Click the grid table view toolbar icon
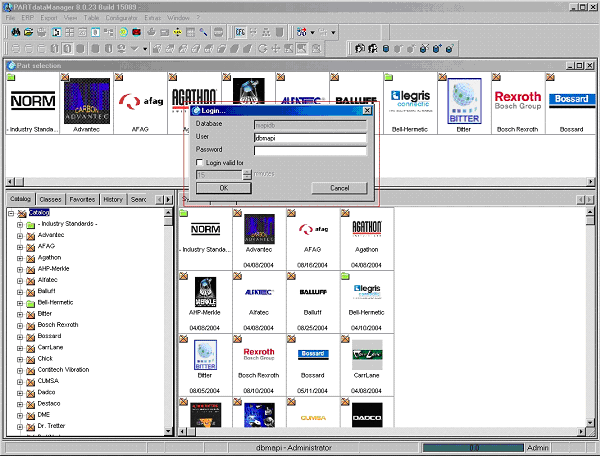This screenshot has height=457, width=600. click(x=69, y=32)
